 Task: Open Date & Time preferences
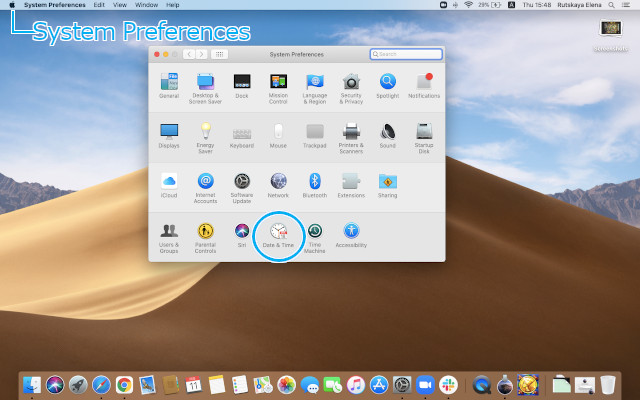click(x=278, y=235)
